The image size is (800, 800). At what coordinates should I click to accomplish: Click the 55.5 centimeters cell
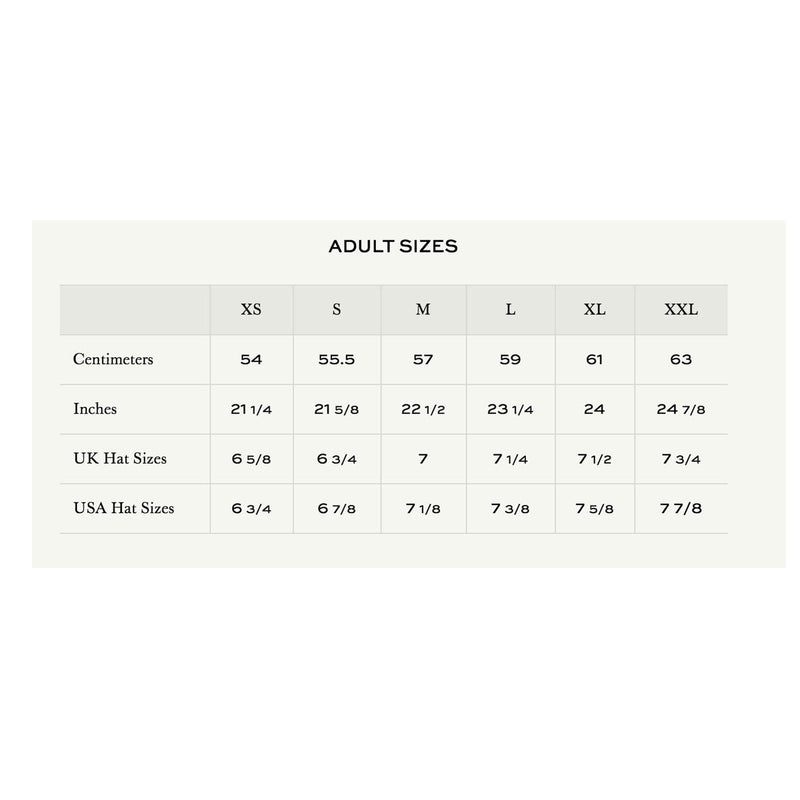tap(336, 360)
